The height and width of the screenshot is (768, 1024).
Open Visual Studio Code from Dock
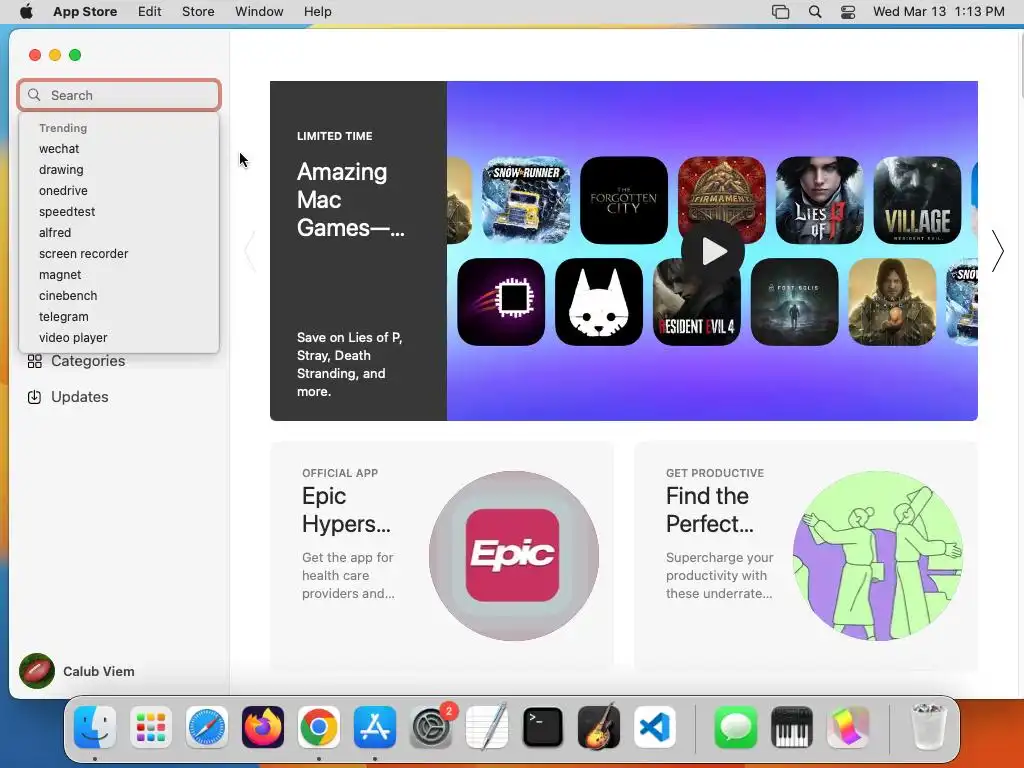pos(655,727)
